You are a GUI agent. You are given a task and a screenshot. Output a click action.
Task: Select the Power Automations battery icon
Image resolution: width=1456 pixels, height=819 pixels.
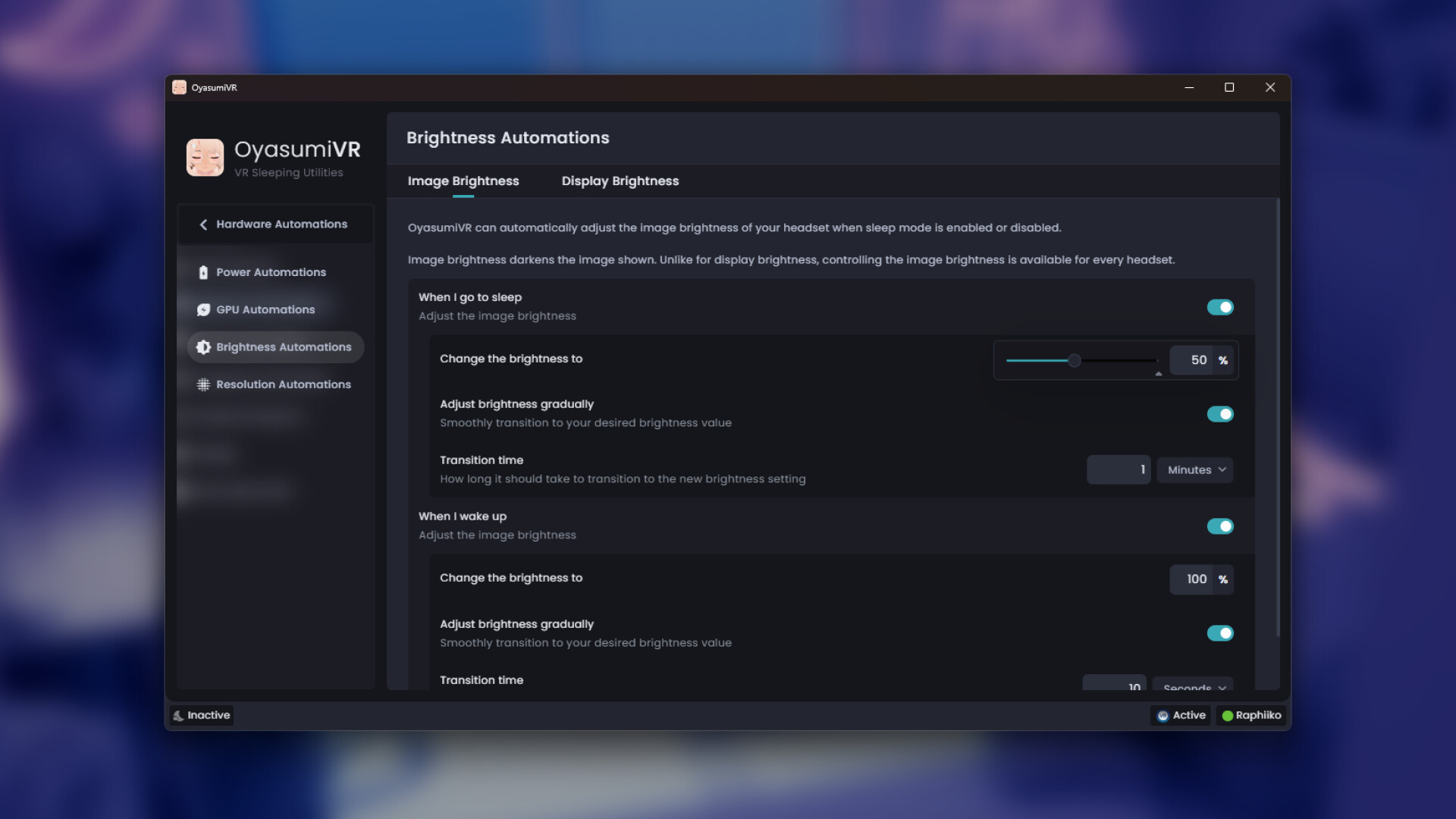pos(202,271)
